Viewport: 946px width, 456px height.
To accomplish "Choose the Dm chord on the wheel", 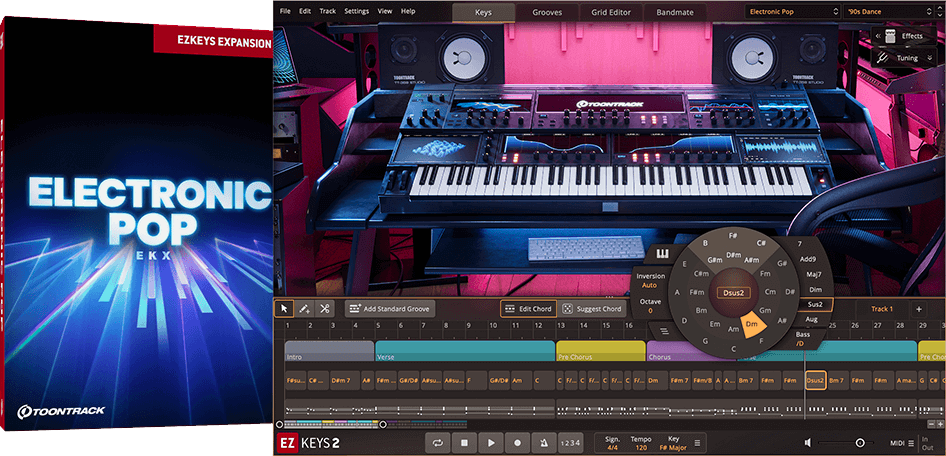I will [x=751, y=325].
